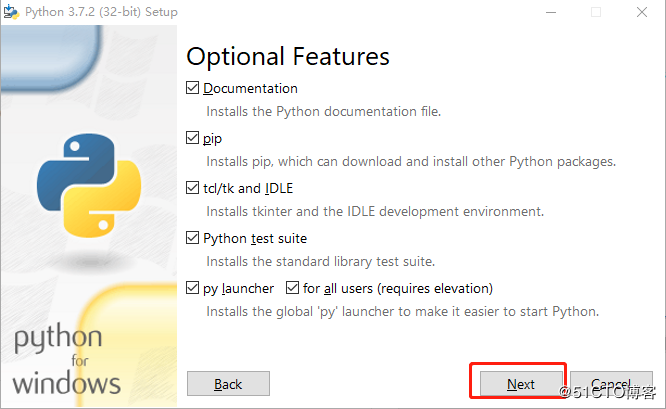Viewport: 666px width, 409px height.
Task: Click the Python logo image
Action: coord(89,186)
